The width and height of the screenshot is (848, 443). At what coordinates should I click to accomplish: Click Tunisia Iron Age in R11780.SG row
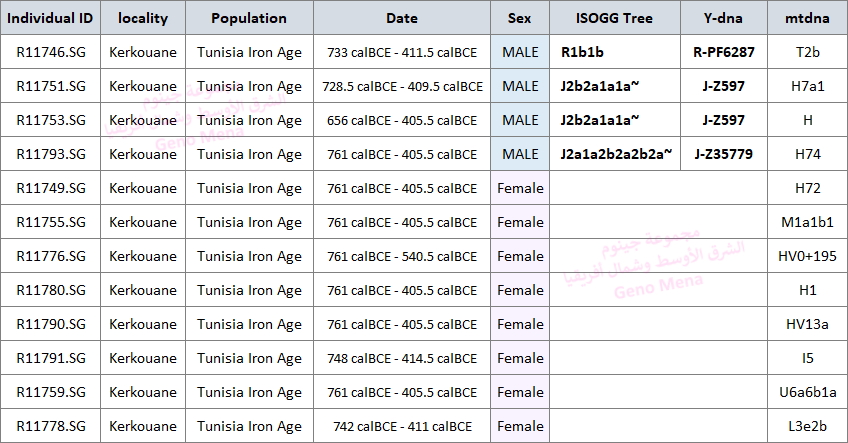(x=249, y=290)
